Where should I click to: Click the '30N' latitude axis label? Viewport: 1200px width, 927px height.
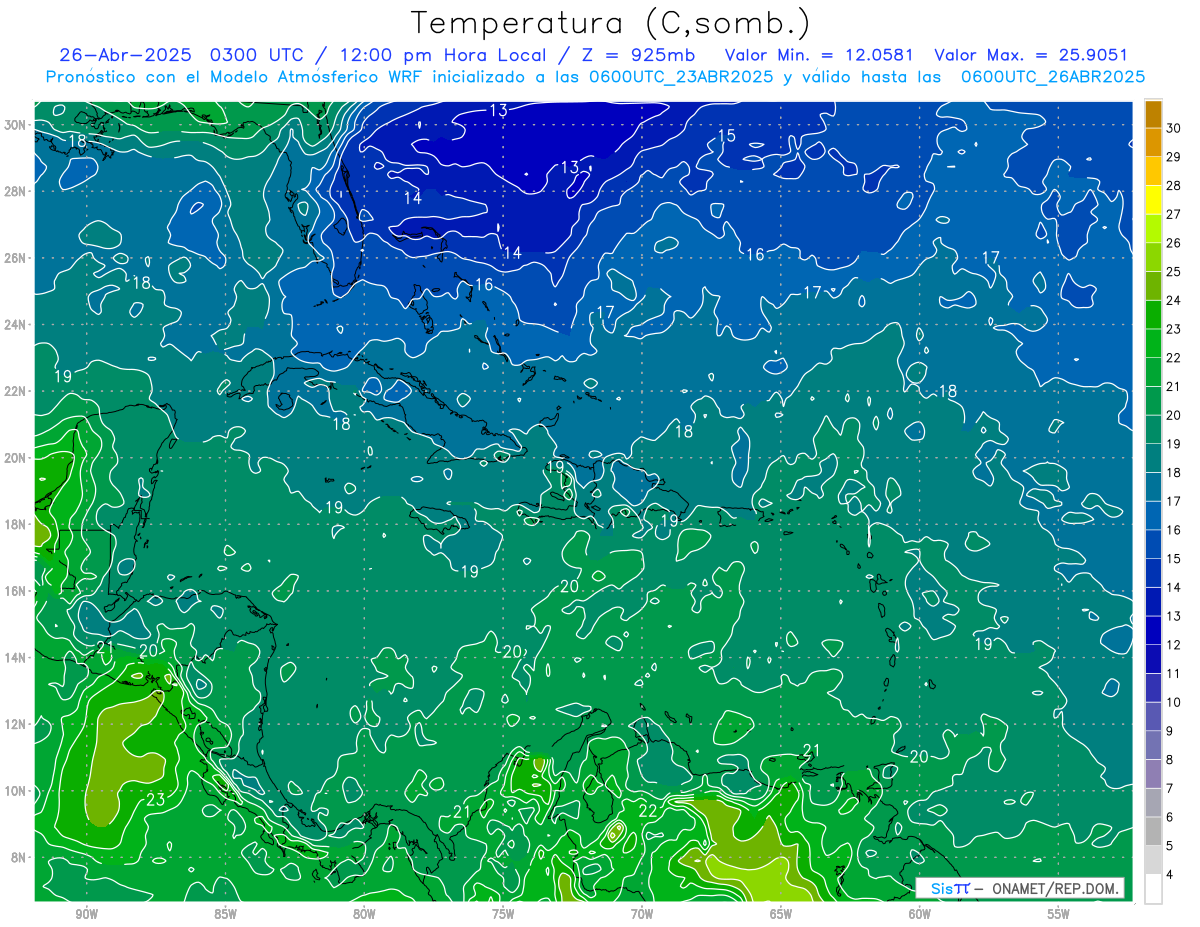tap(15, 124)
